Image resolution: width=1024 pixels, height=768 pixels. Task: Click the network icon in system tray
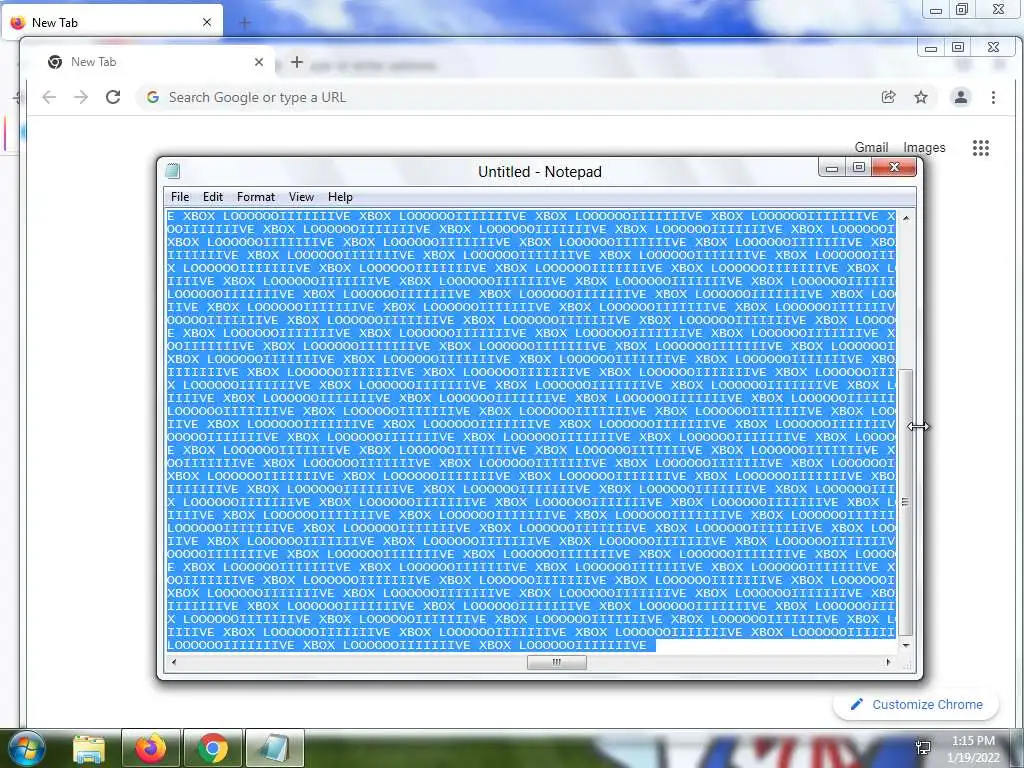(923, 748)
